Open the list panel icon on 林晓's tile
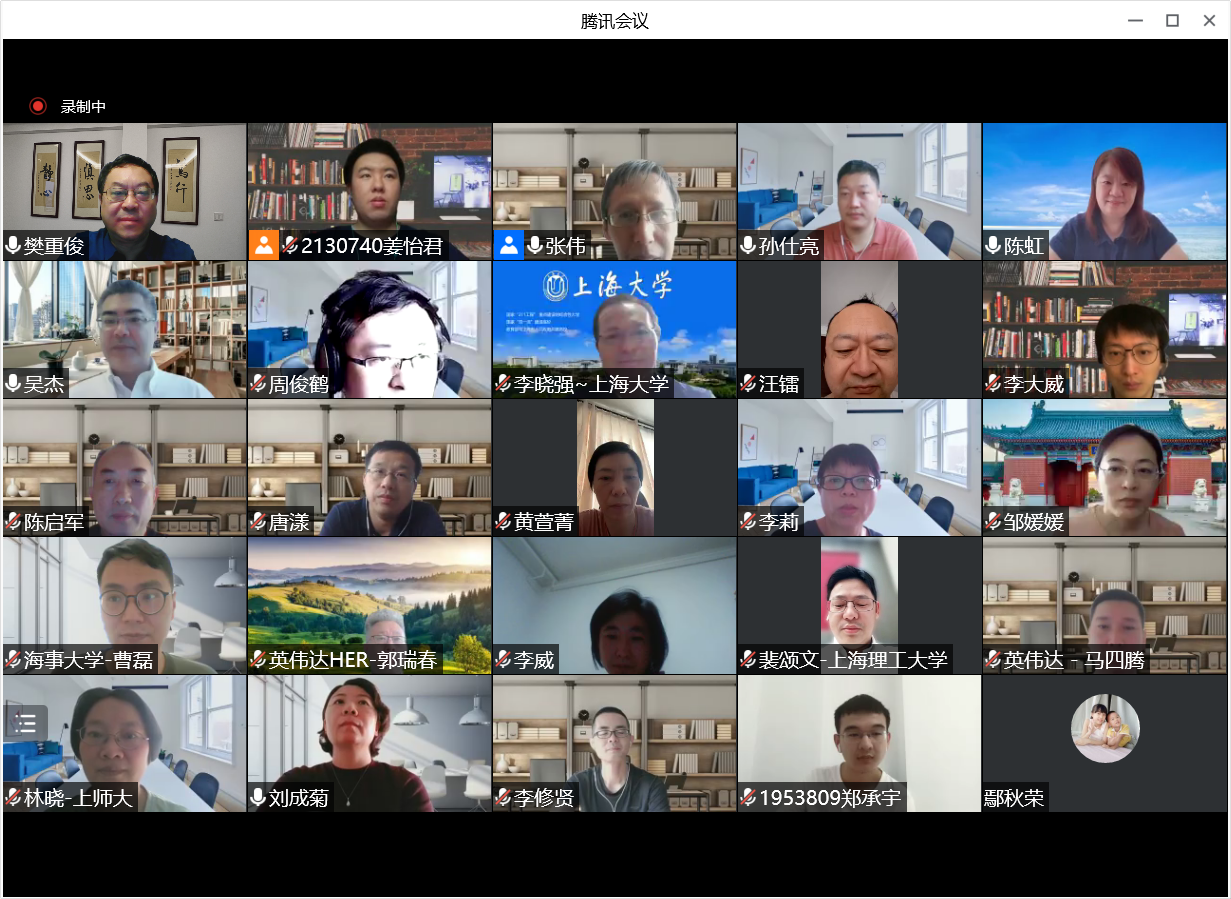 (26, 724)
